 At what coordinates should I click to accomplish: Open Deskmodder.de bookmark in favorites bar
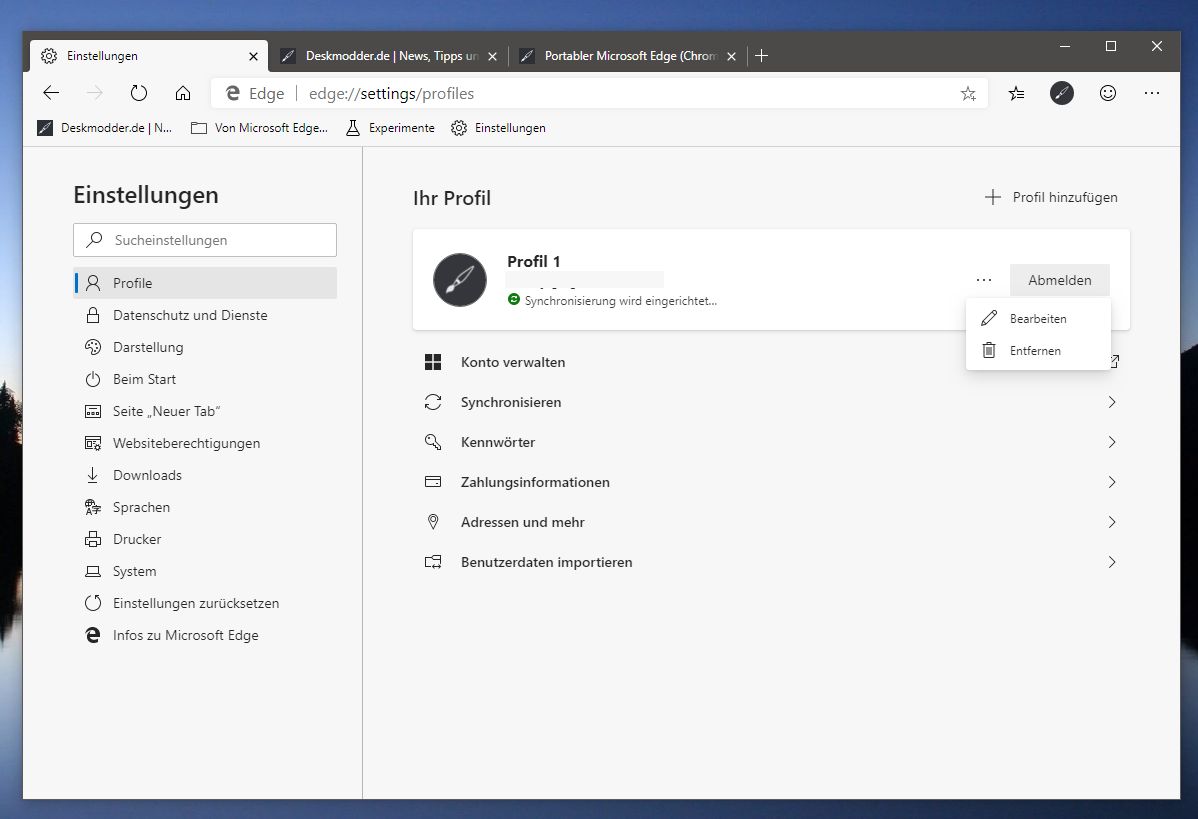pos(105,128)
